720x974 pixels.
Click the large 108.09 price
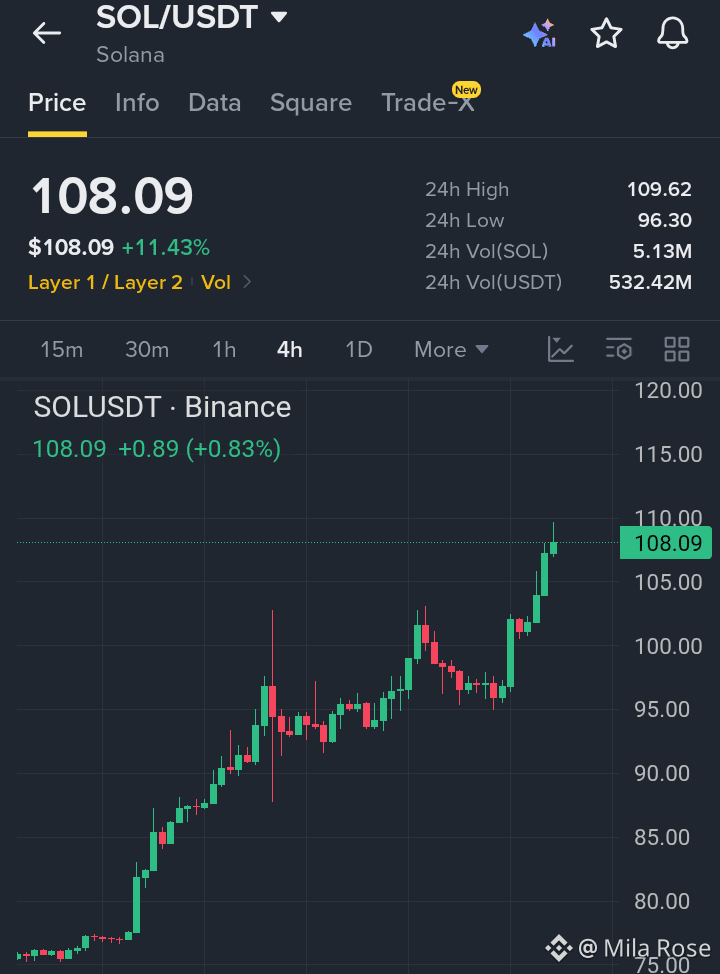(112, 196)
